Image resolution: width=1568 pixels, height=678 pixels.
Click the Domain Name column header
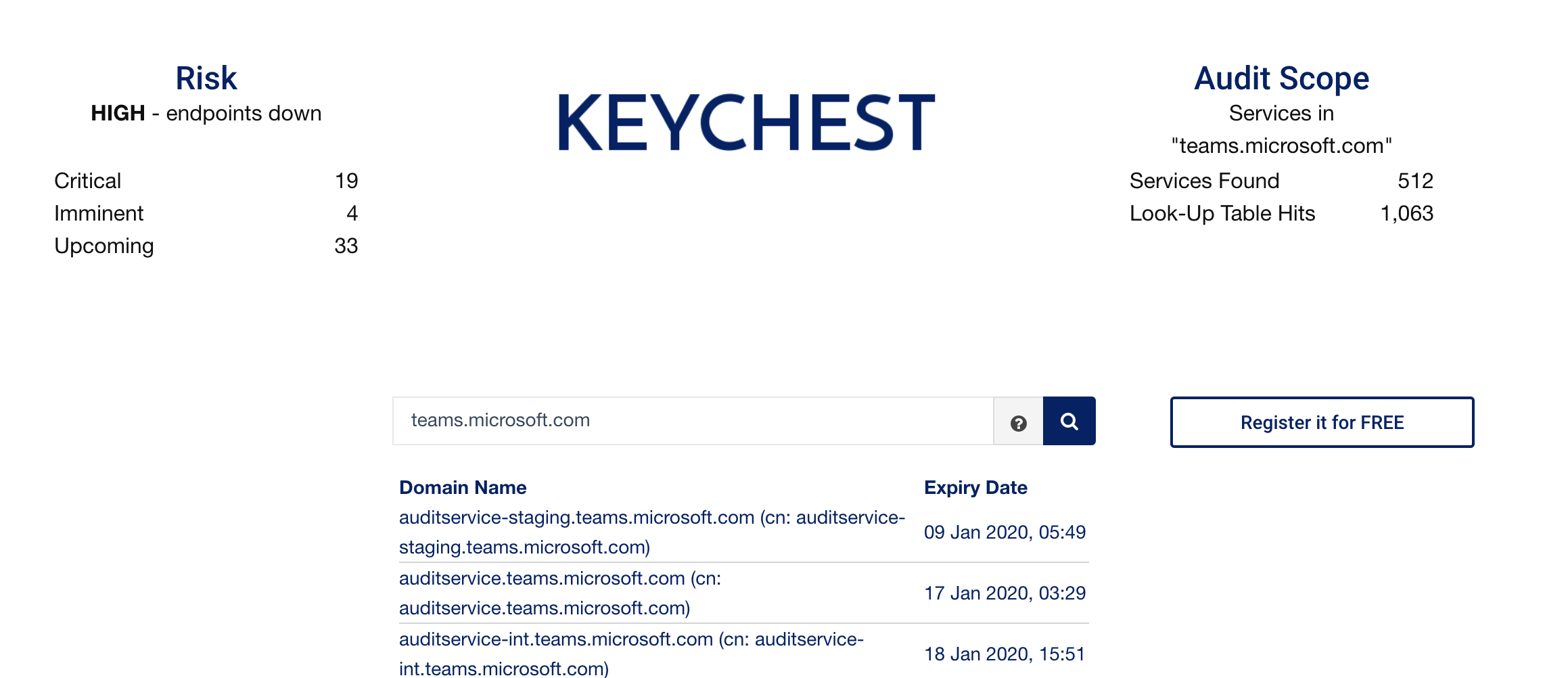pyautogui.click(x=463, y=487)
